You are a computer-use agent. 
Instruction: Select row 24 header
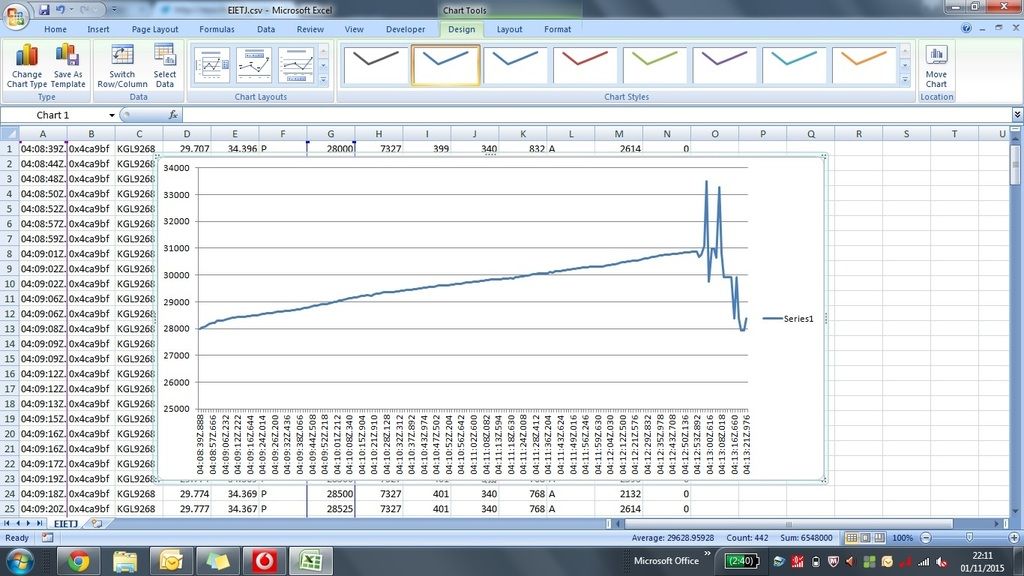pyautogui.click(x=10, y=494)
